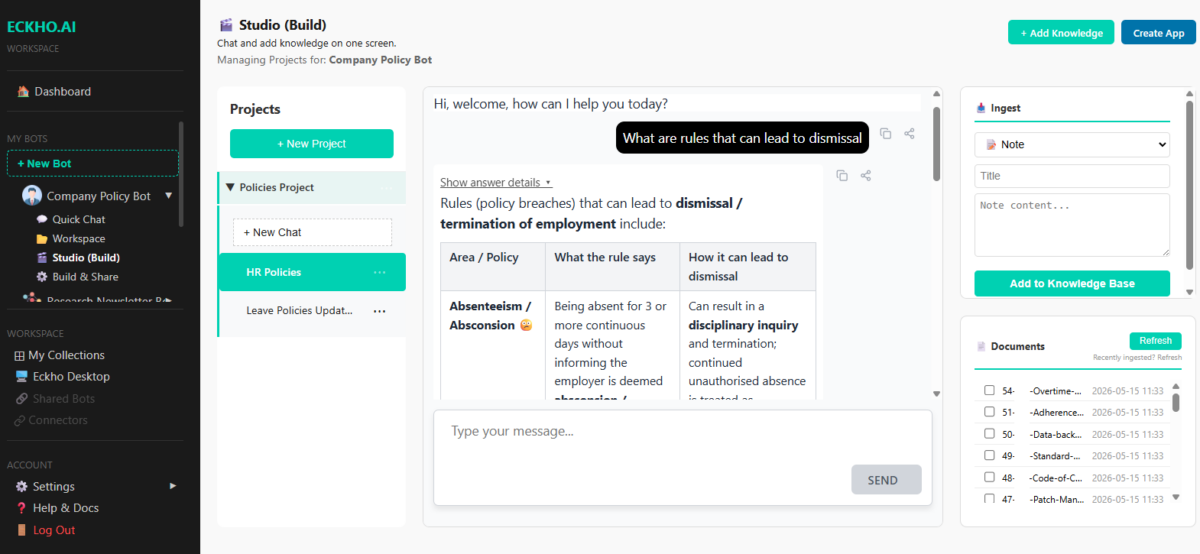1200x554 pixels.
Task: Tick the checkbox for document 49 Standard
Action: (989, 455)
